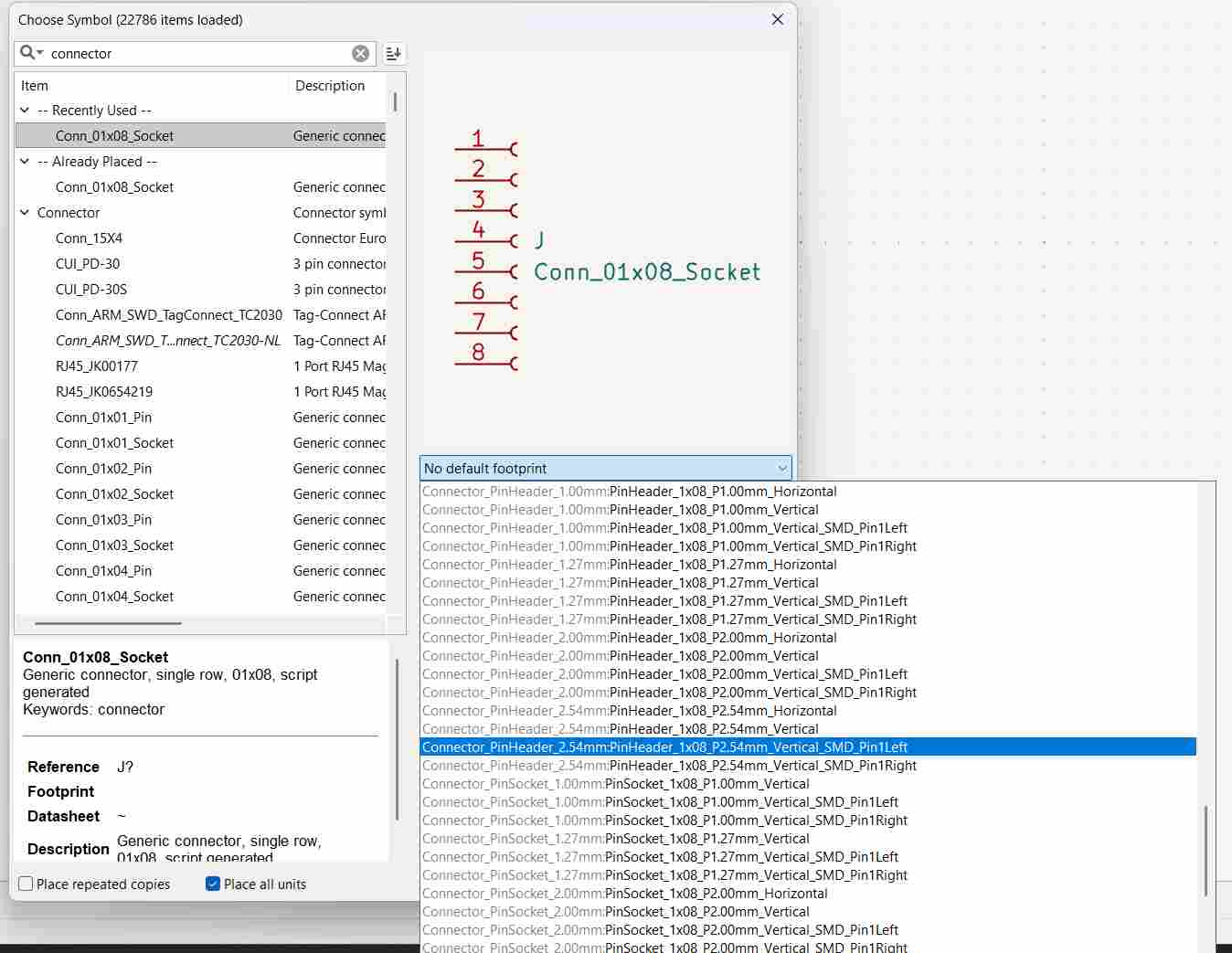Choose PinHeader_1x08_P1.27mm_Horizontal footprint
Screen dimensions: 1232x953
click(808, 565)
